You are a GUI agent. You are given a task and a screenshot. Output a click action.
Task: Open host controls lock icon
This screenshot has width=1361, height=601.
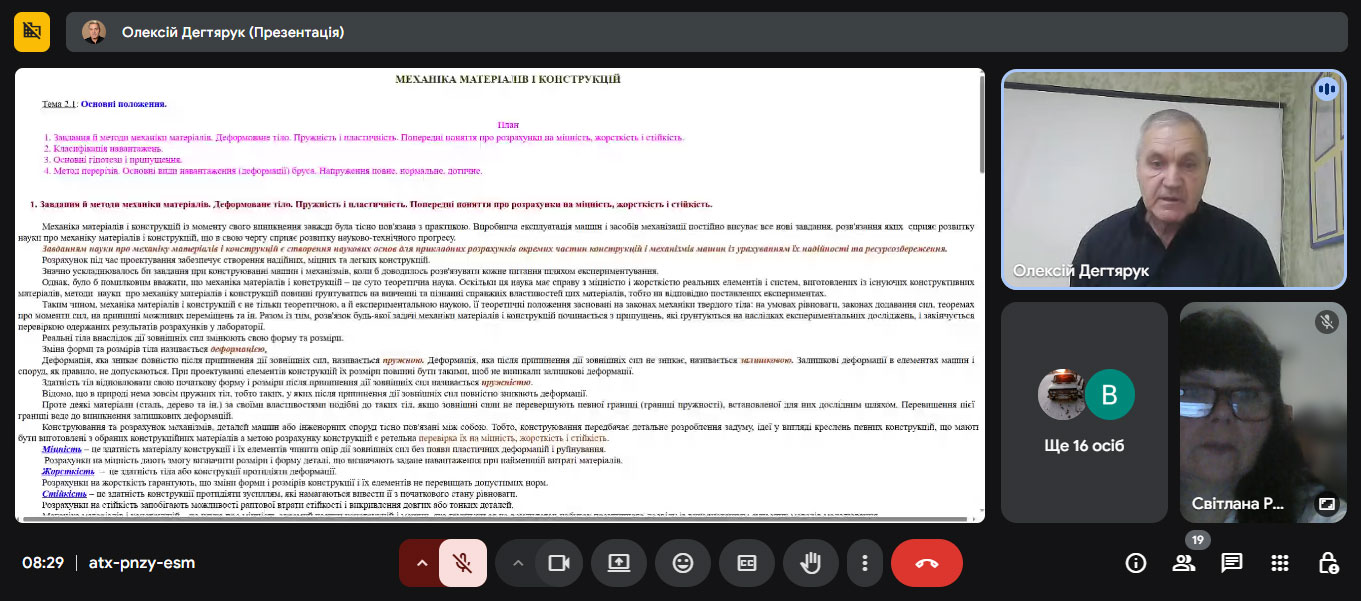click(1327, 563)
